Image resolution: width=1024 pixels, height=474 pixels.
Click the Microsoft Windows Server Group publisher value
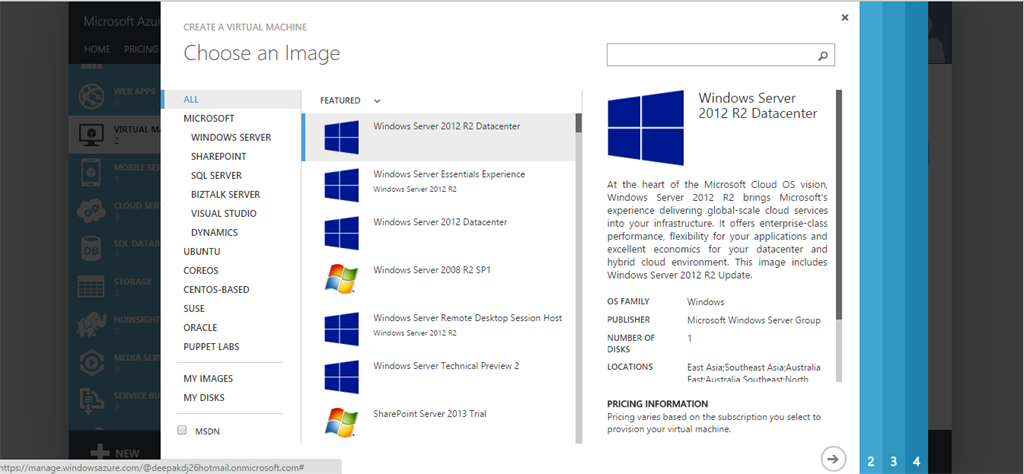point(754,321)
